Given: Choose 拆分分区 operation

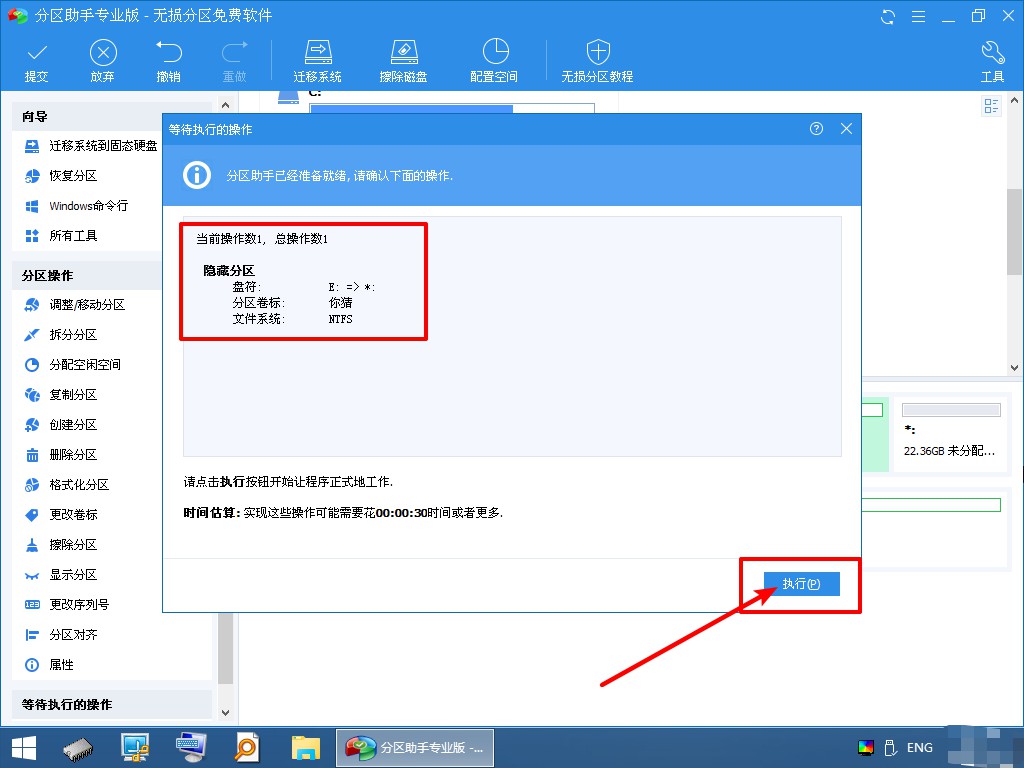Looking at the screenshot, I should point(61,334).
